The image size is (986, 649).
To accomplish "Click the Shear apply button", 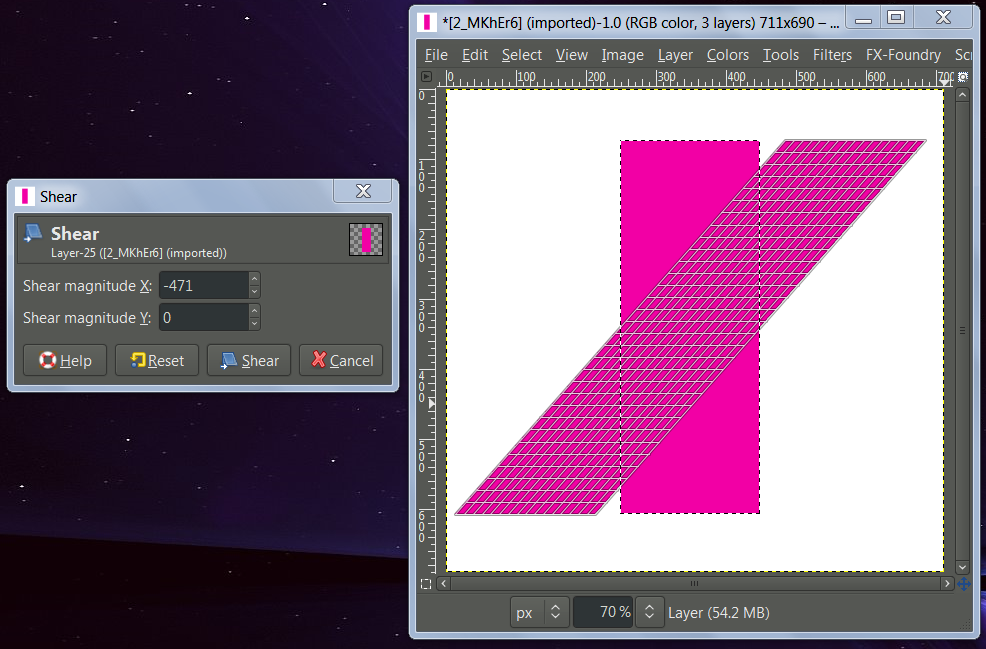I will [249, 360].
